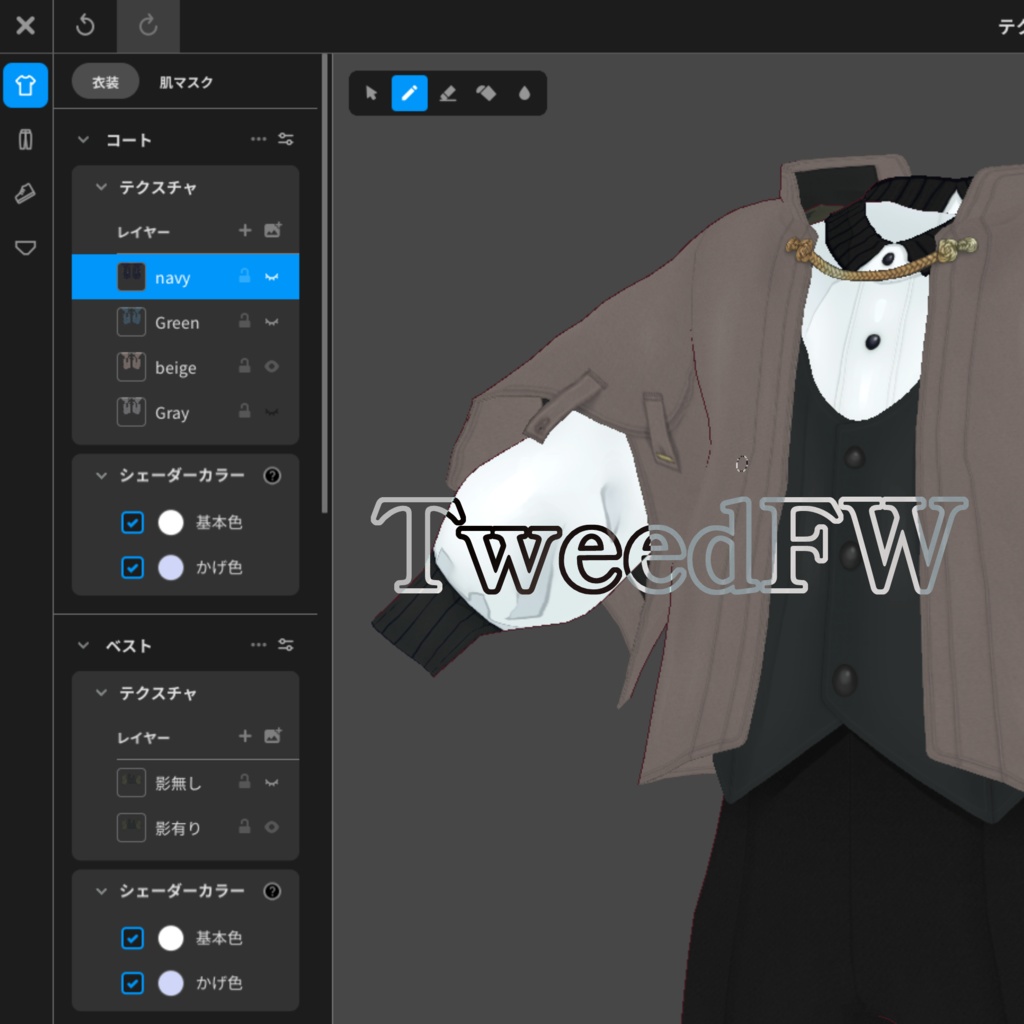Select the beige layer row
This screenshot has width=1024, height=1024.
click(x=185, y=367)
